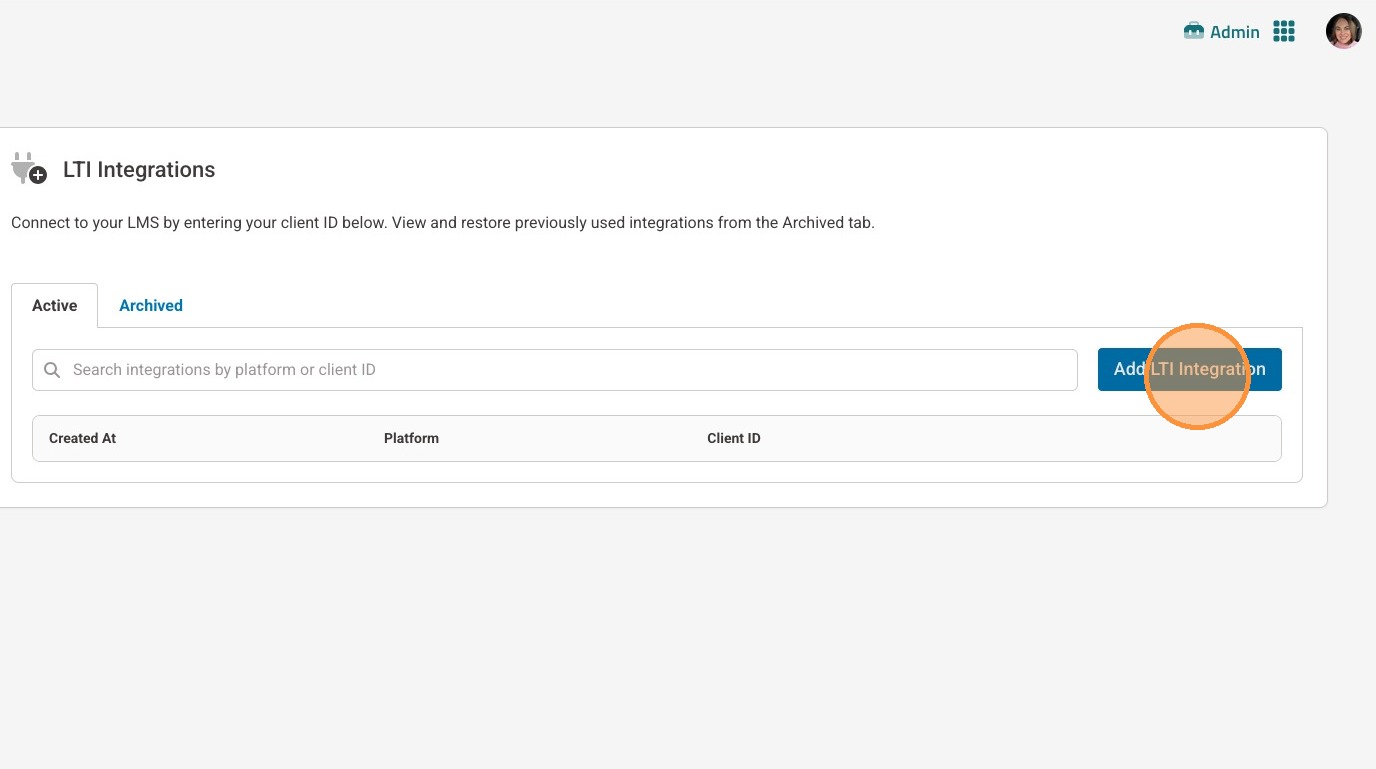Open the Admin link
1376x769 pixels.
click(x=1234, y=32)
